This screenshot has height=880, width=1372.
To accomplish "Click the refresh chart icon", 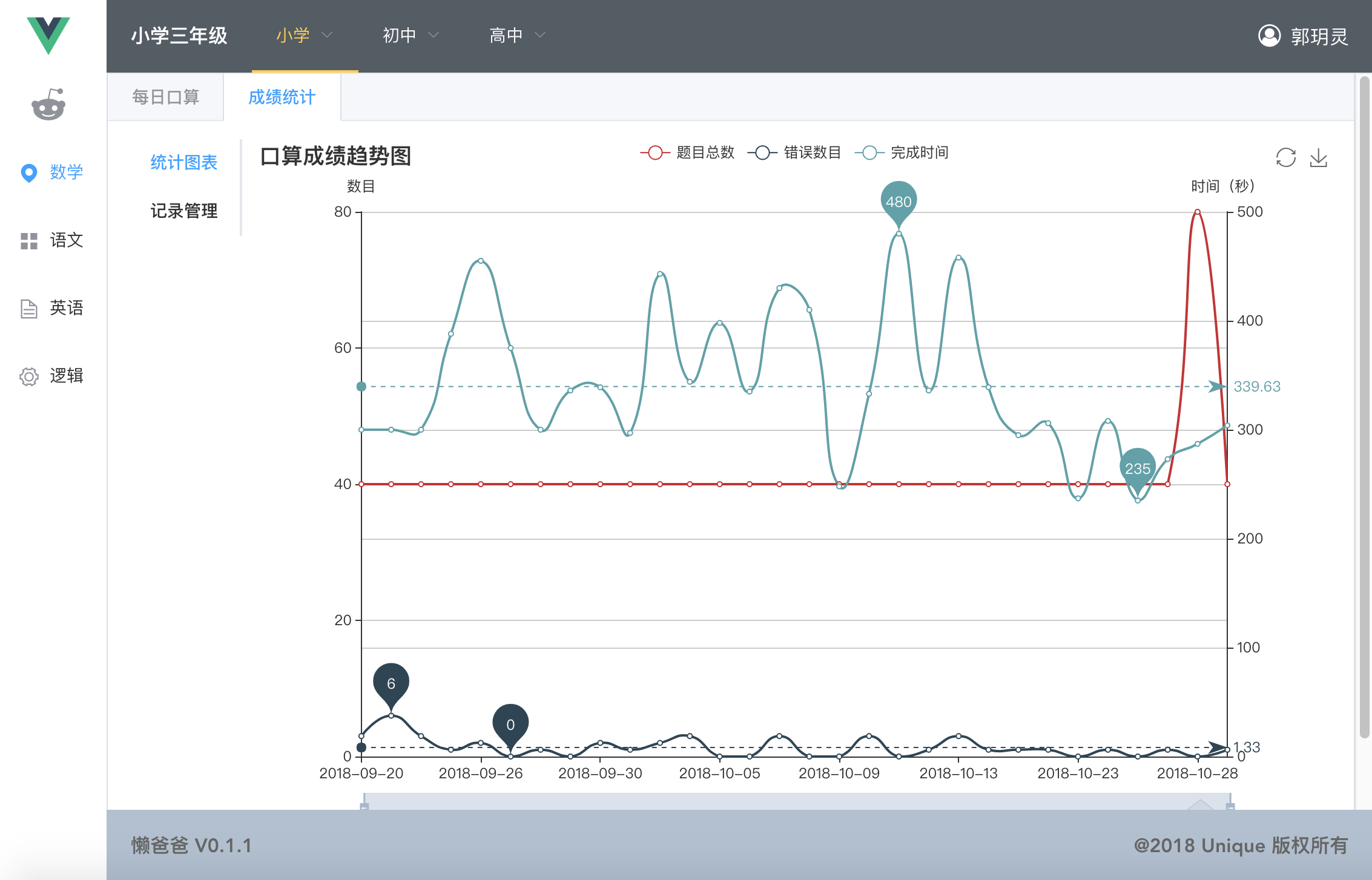I will coord(1285,158).
